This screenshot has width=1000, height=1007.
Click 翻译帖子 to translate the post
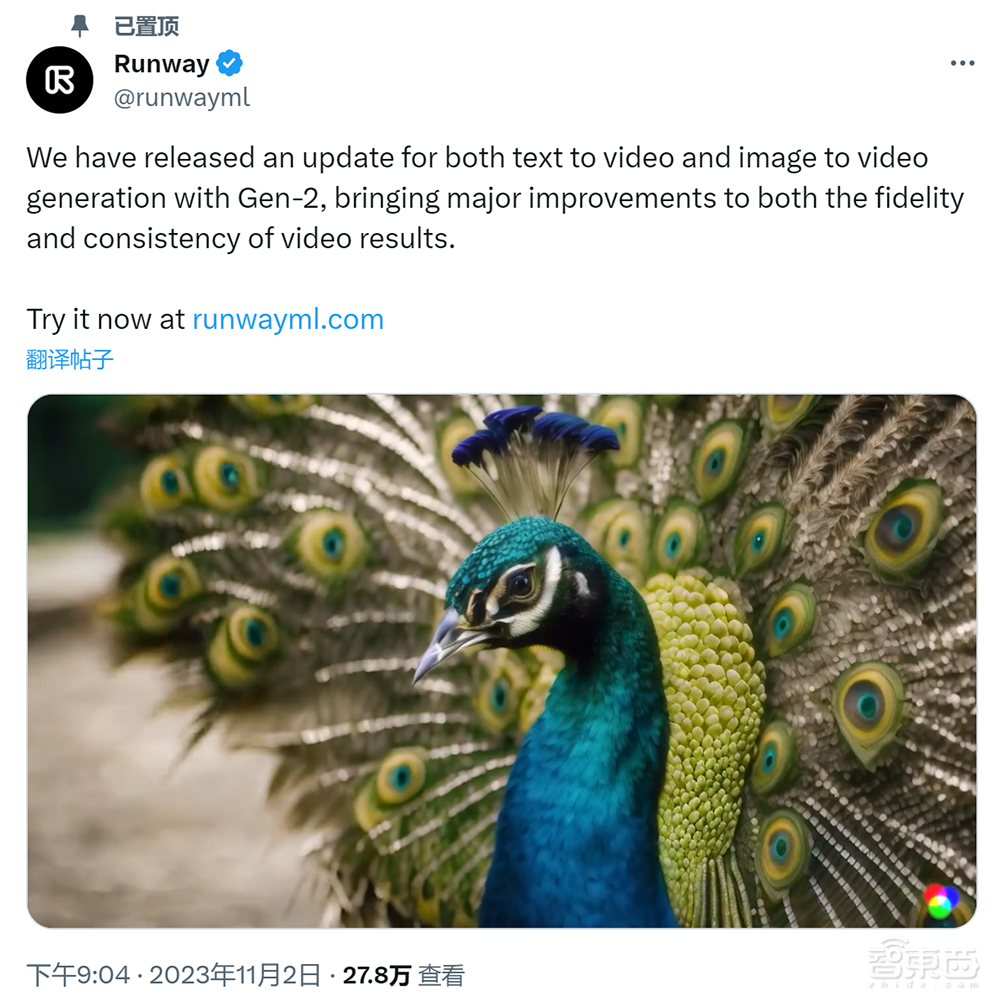70,359
